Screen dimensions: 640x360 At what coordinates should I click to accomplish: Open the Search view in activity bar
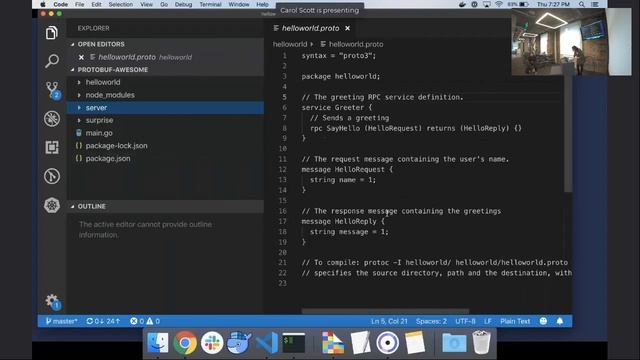(52, 61)
